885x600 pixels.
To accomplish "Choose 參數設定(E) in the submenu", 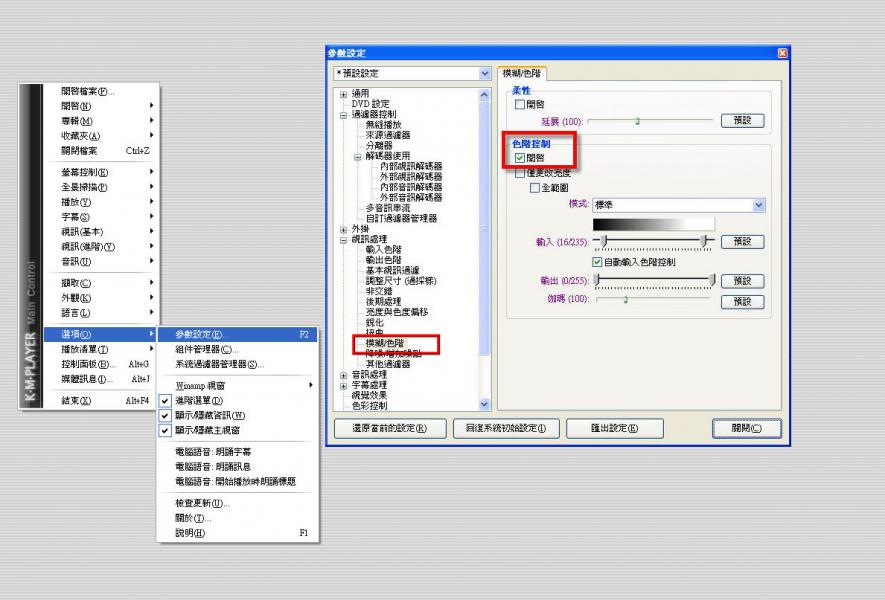I will [x=238, y=334].
